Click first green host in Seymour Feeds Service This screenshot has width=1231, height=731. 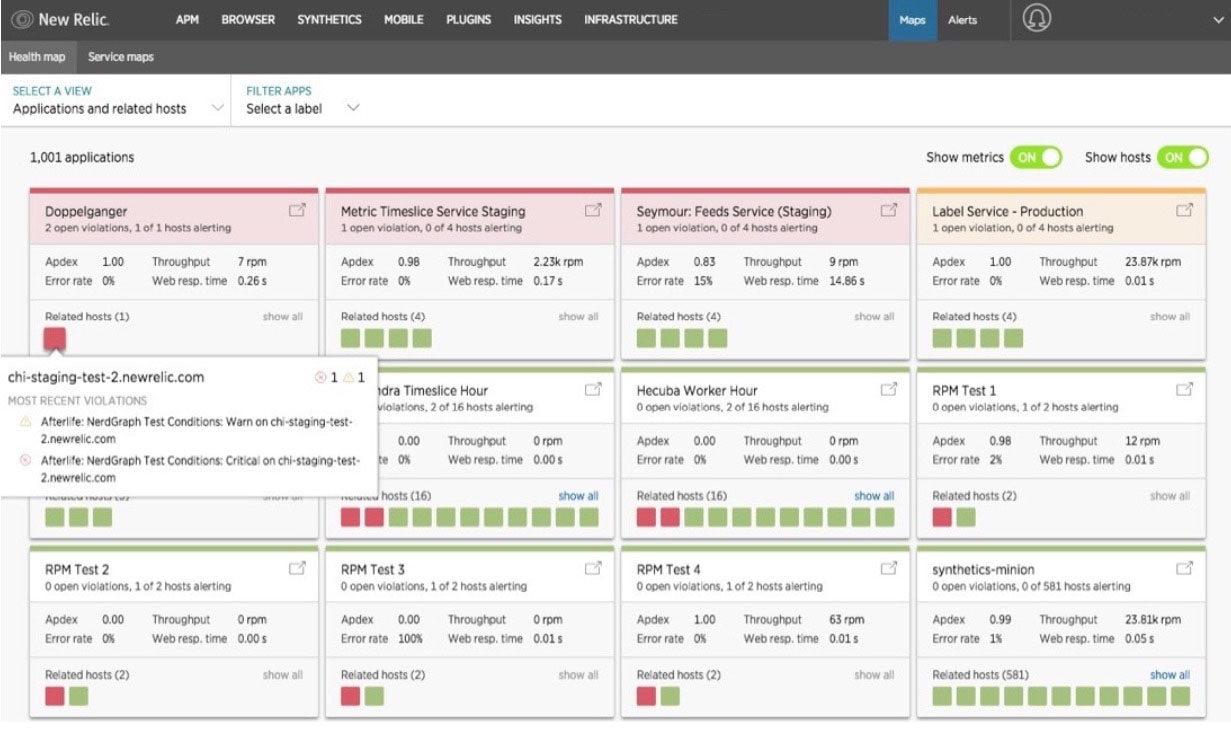647,338
